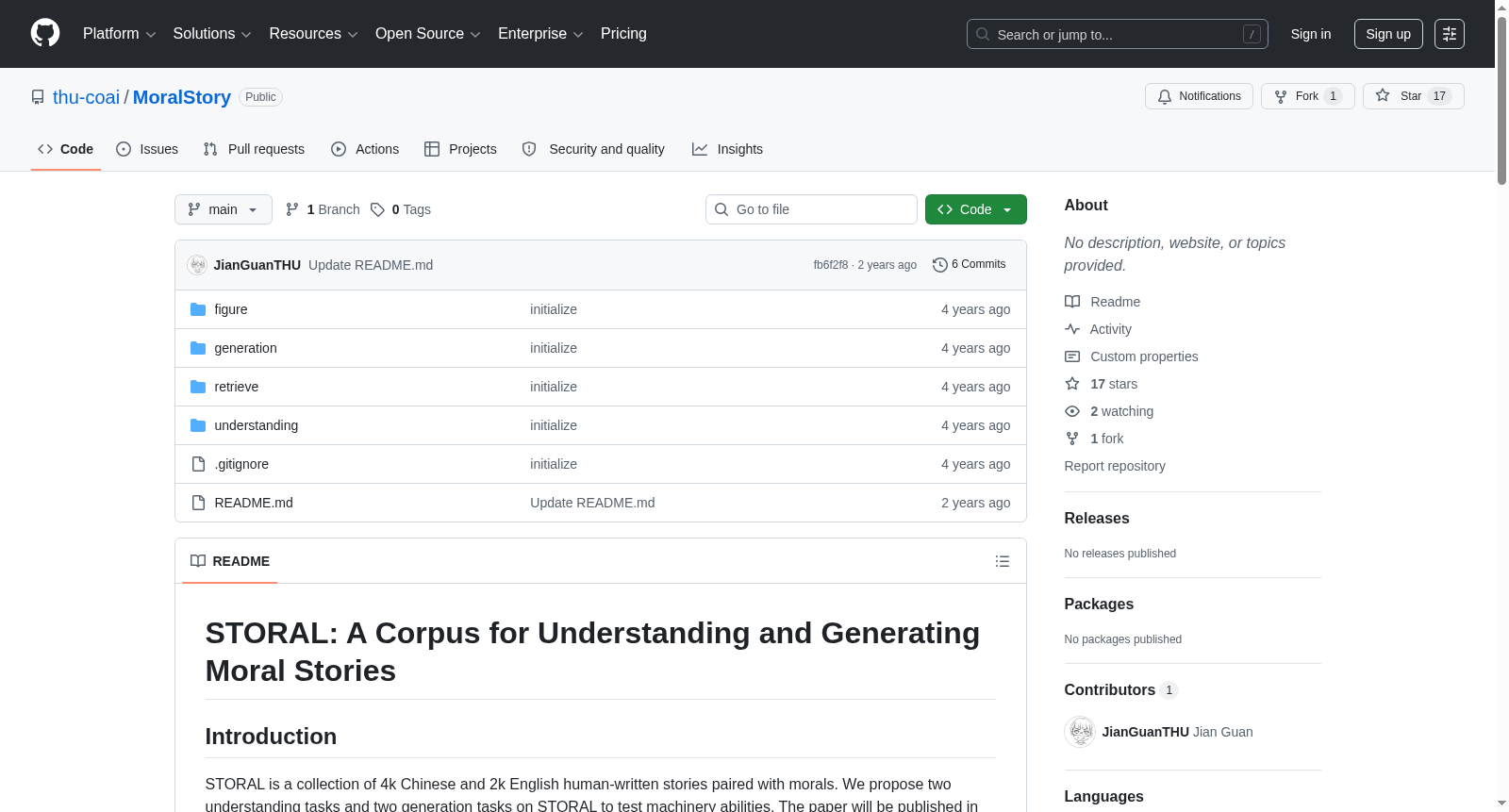Focus the Go to file input
The height and width of the screenshot is (812, 1509).
click(811, 209)
